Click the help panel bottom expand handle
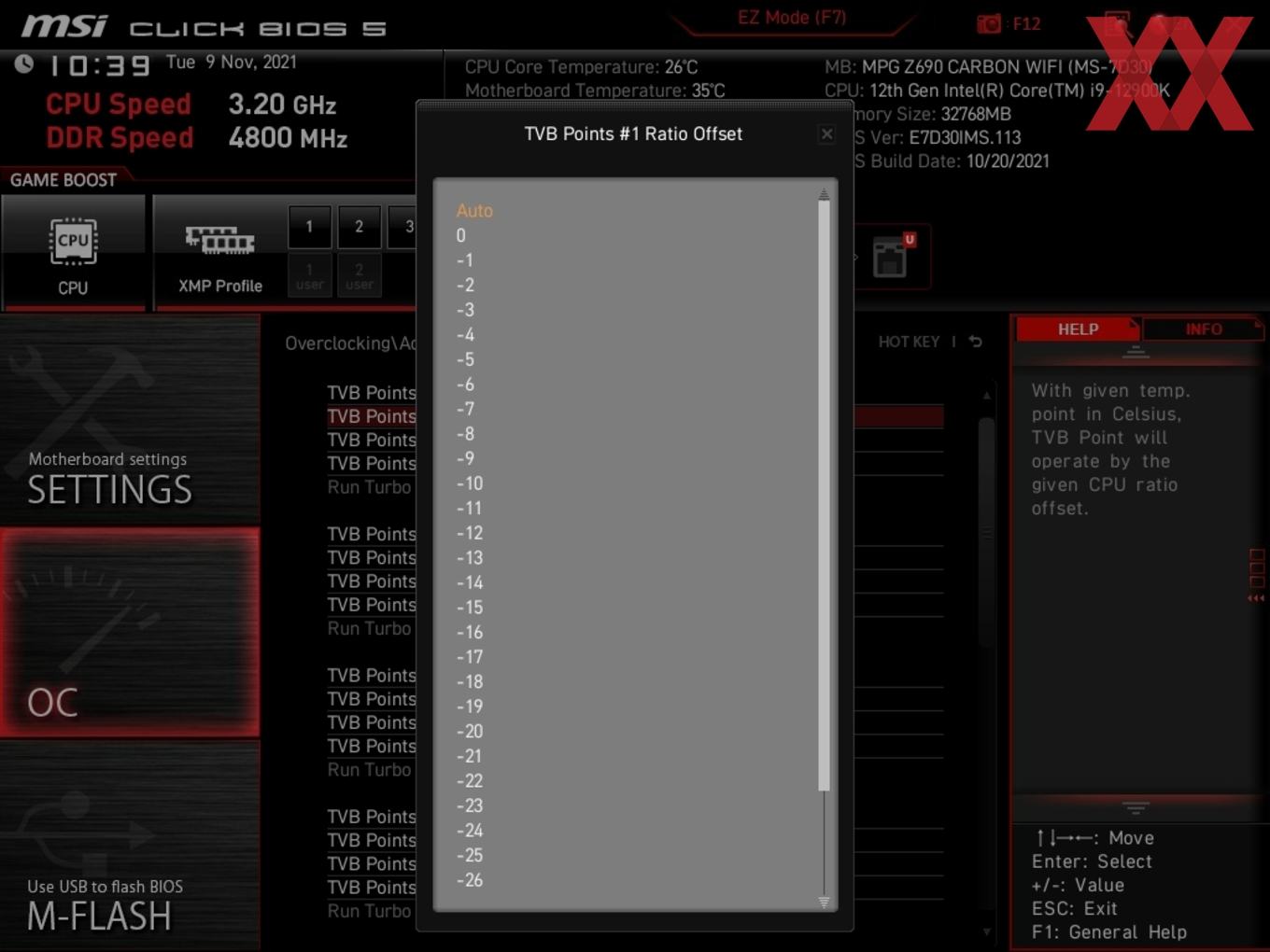Image resolution: width=1270 pixels, height=952 pixels. point(1136,807)
